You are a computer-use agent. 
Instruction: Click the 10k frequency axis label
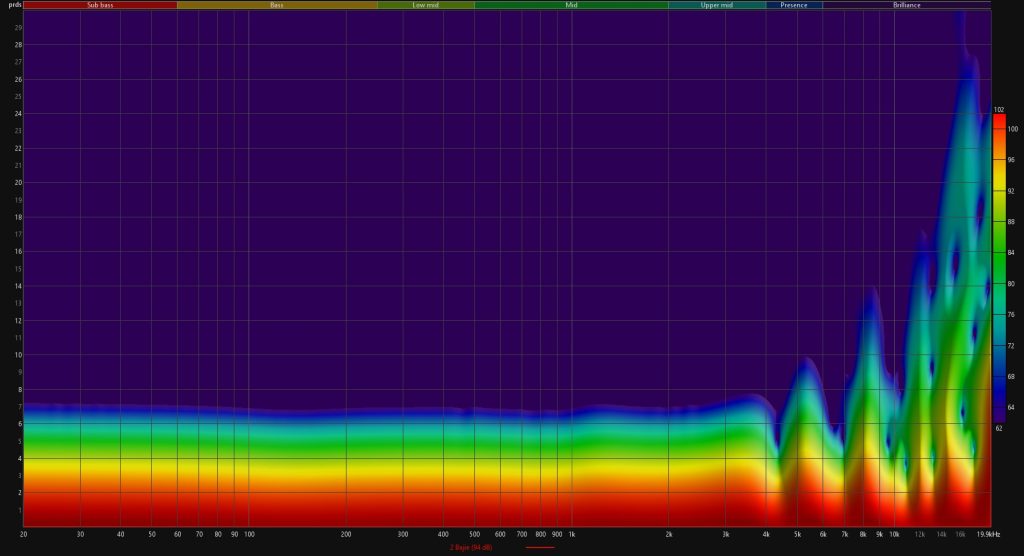(894, 535)
